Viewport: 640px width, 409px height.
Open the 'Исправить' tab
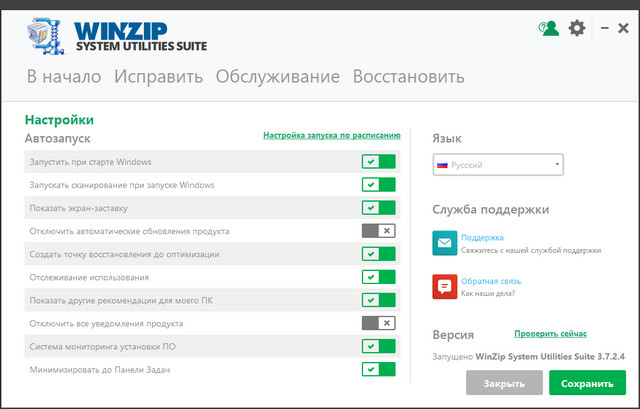tap(158, 77)
